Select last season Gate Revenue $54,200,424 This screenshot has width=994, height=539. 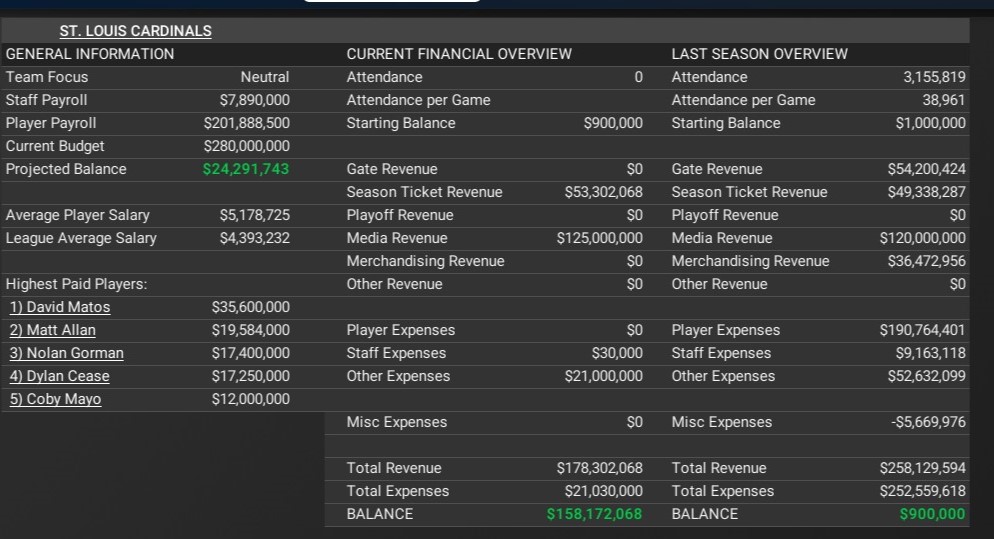(x=927, y=169)
